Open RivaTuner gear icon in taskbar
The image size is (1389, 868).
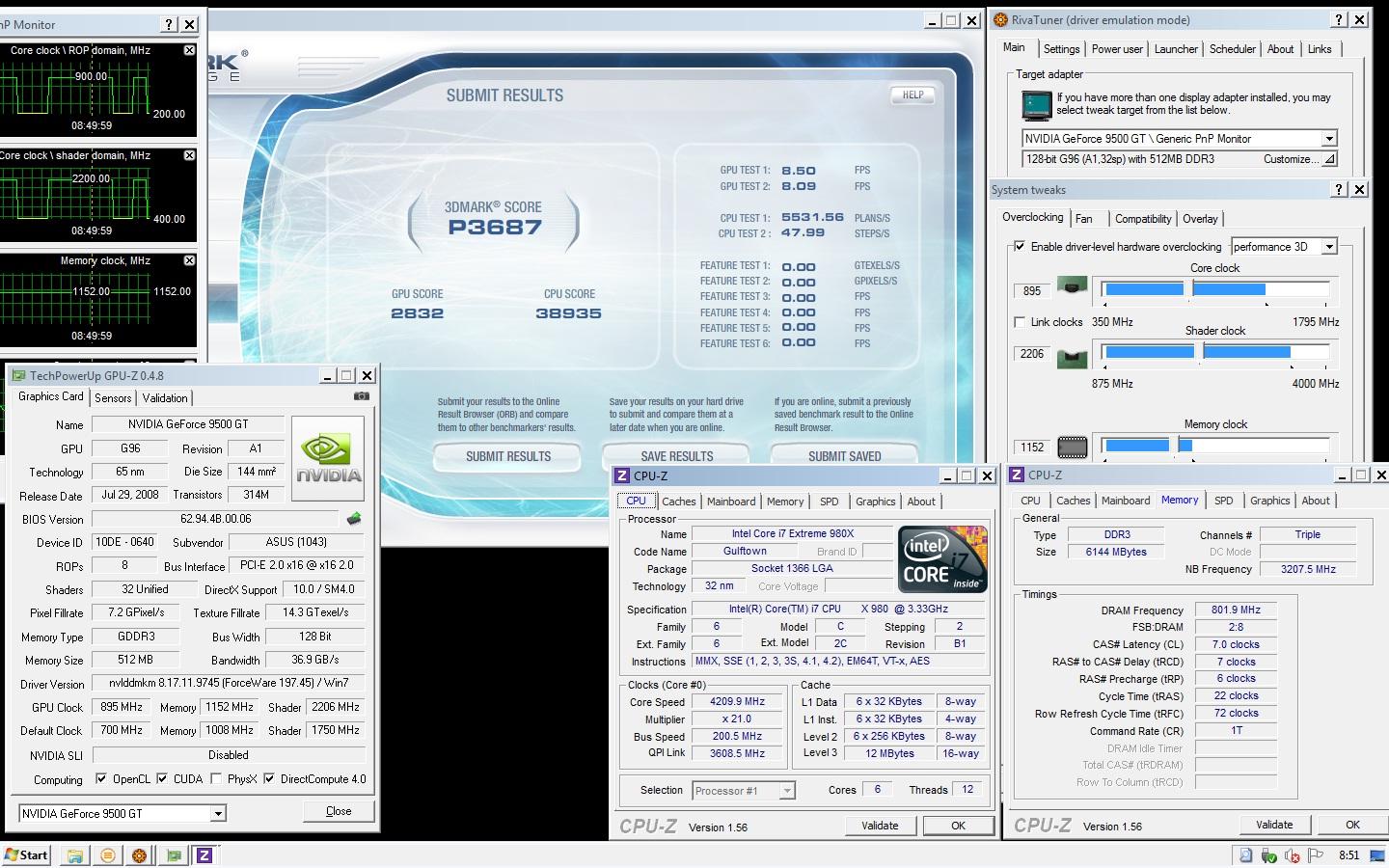coord(139,855)
